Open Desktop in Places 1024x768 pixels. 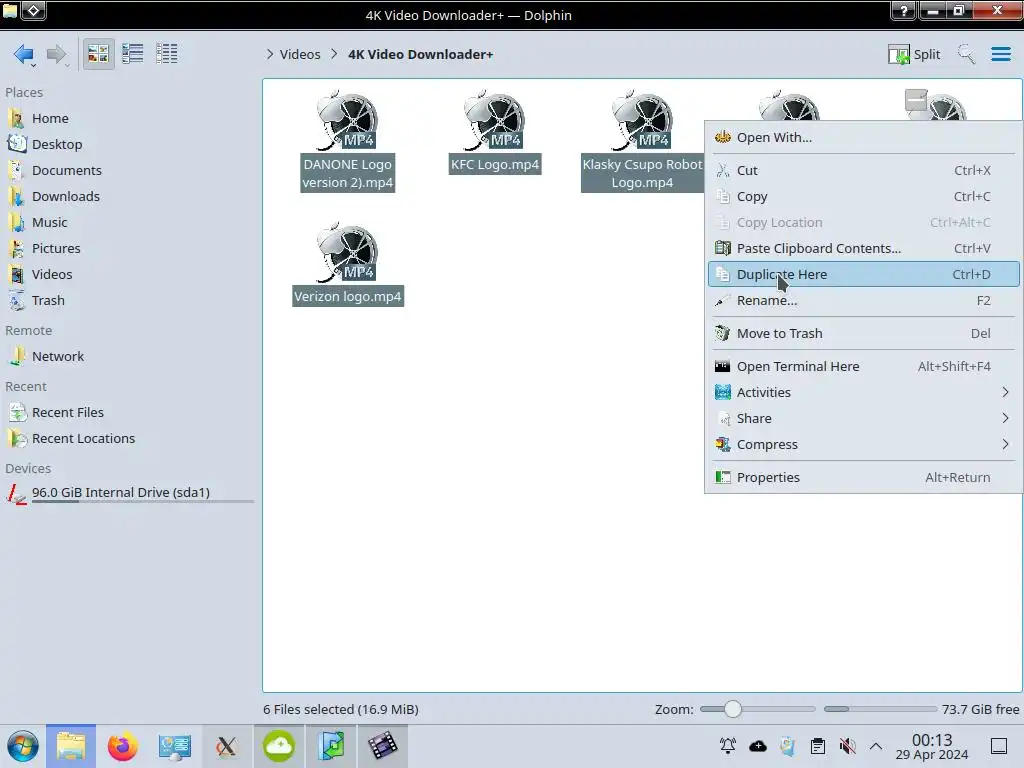(x=57, y=144)
